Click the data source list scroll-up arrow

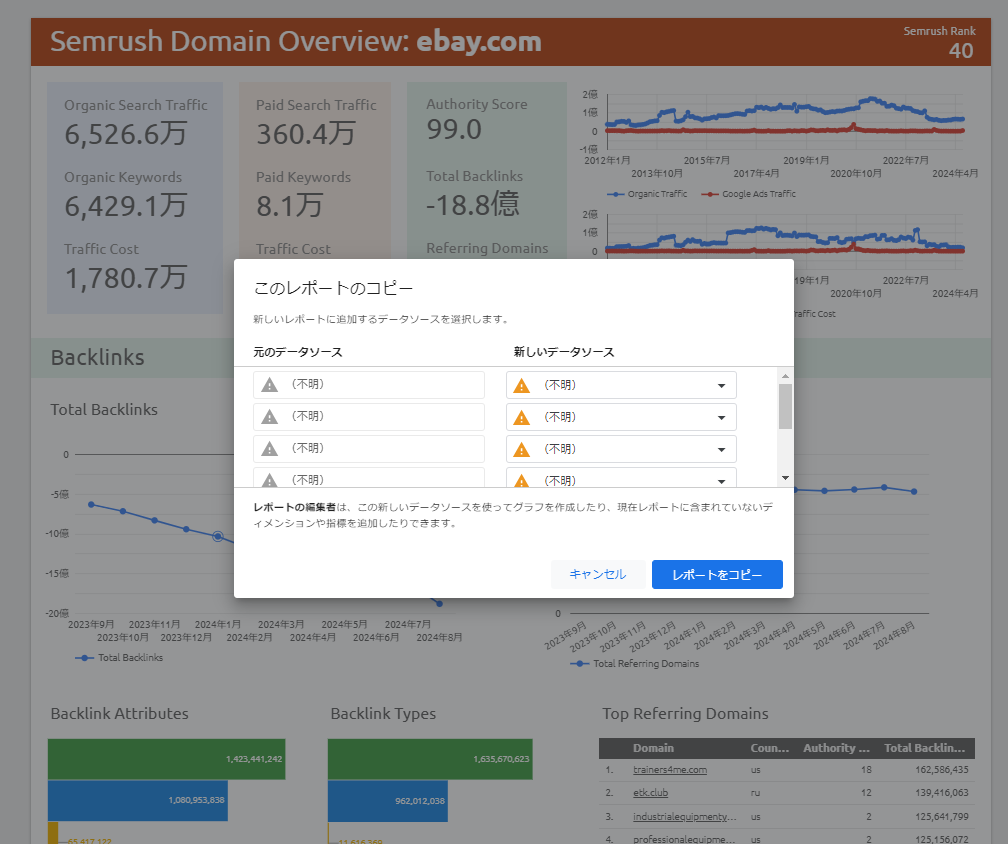tap(785, 375)
